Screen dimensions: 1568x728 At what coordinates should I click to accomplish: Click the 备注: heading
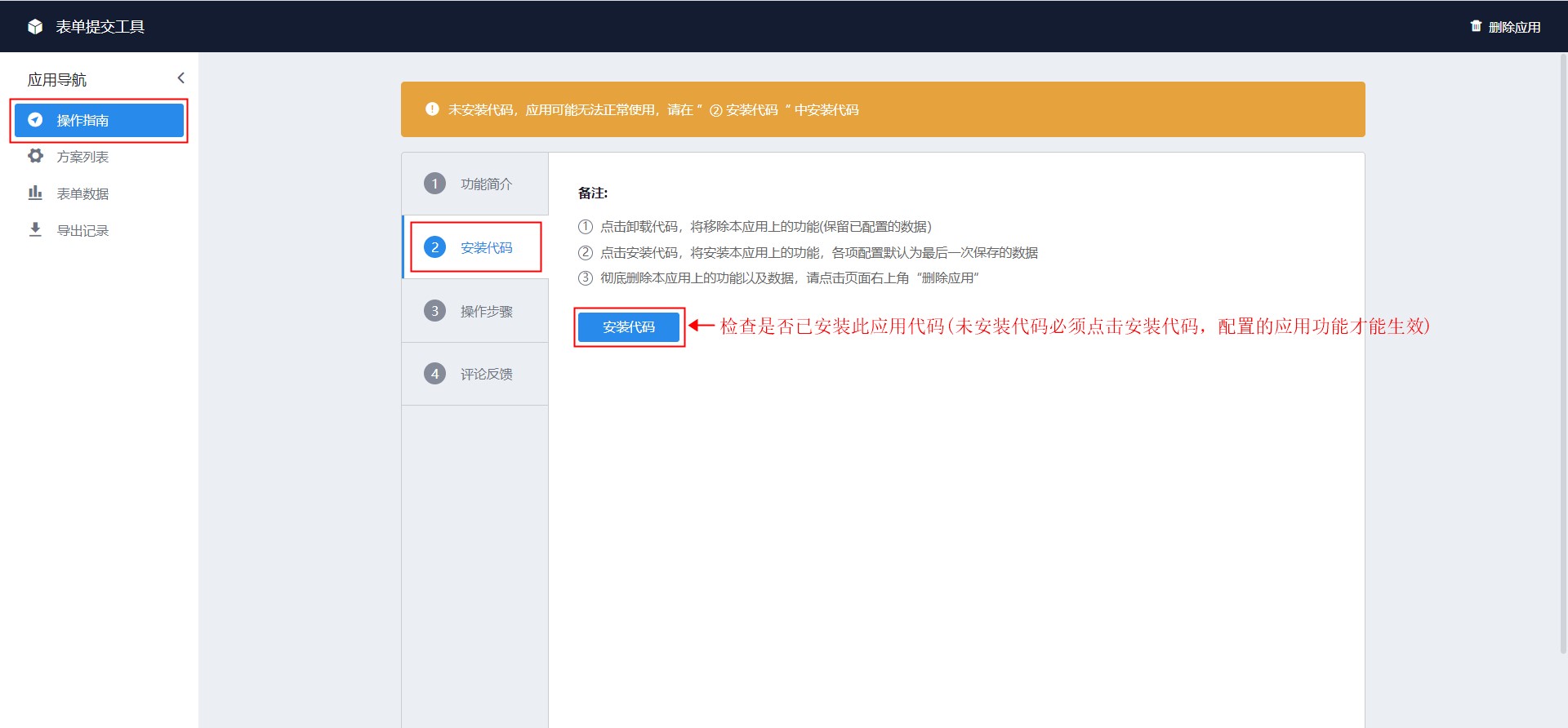pos(593,193)
